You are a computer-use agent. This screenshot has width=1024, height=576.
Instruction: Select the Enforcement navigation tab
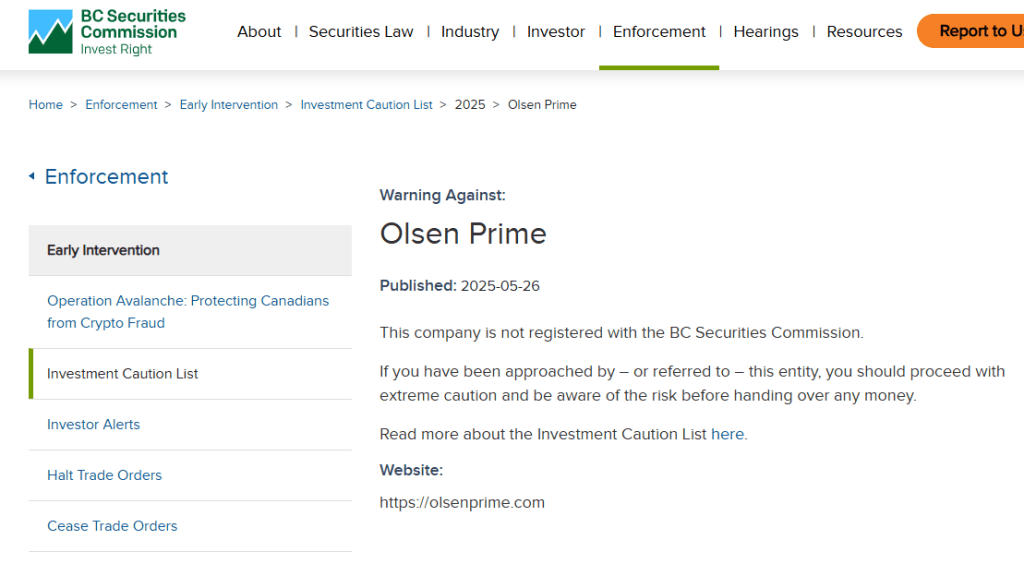(x=659, y=31)
